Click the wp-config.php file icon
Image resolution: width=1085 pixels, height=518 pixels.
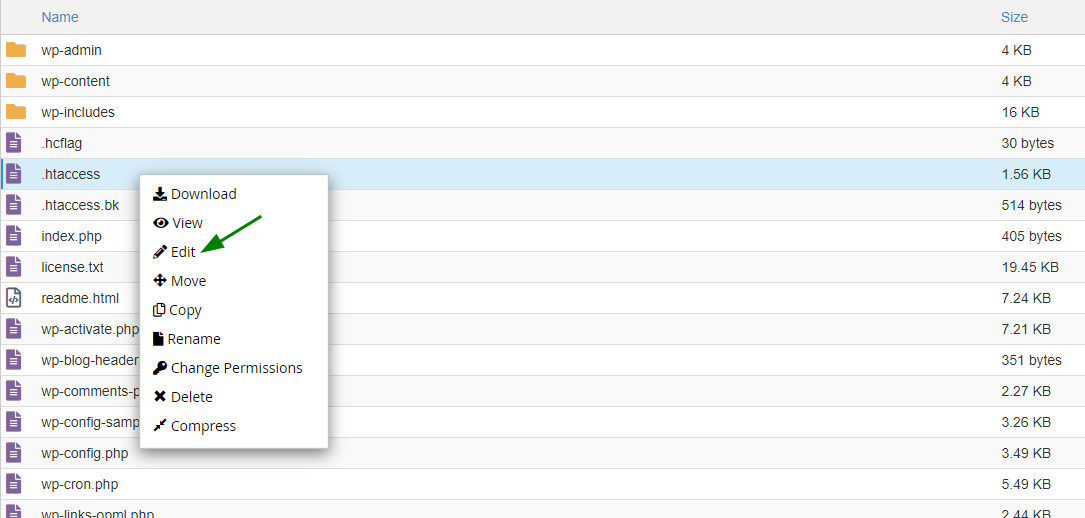coord(14,453)
